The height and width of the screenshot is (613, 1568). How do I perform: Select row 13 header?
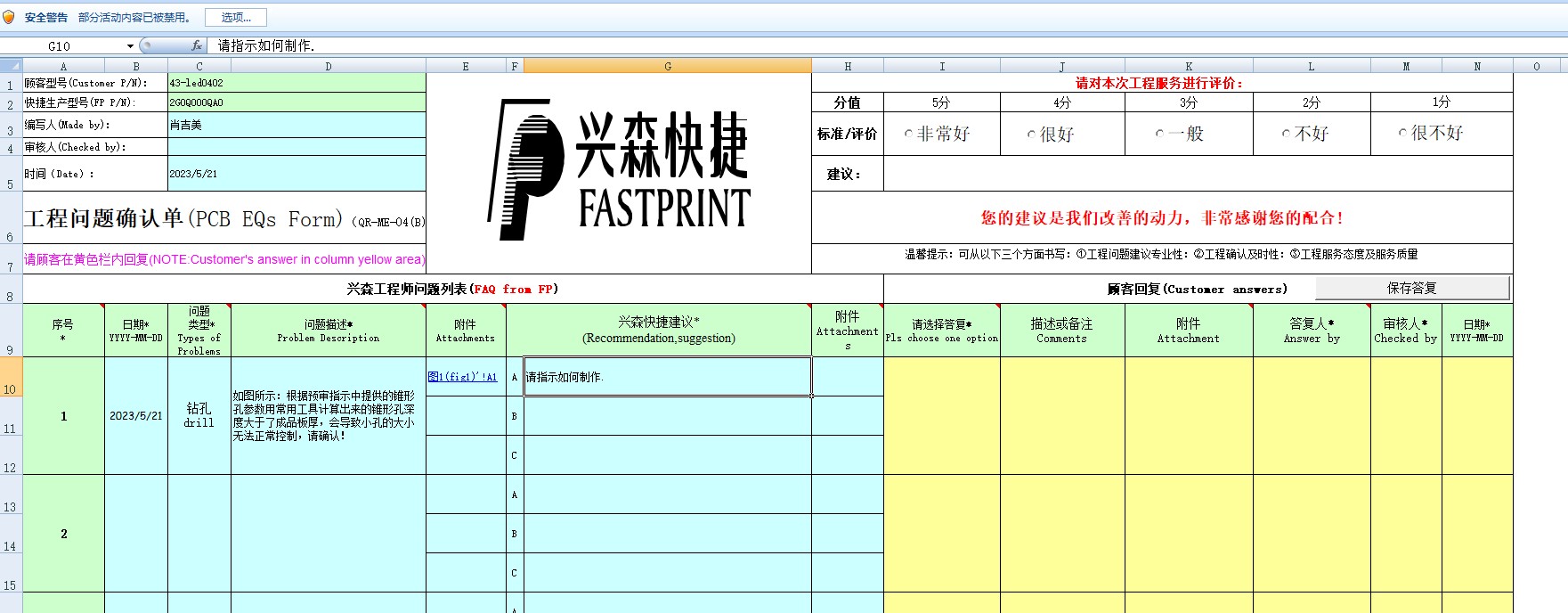11,494
